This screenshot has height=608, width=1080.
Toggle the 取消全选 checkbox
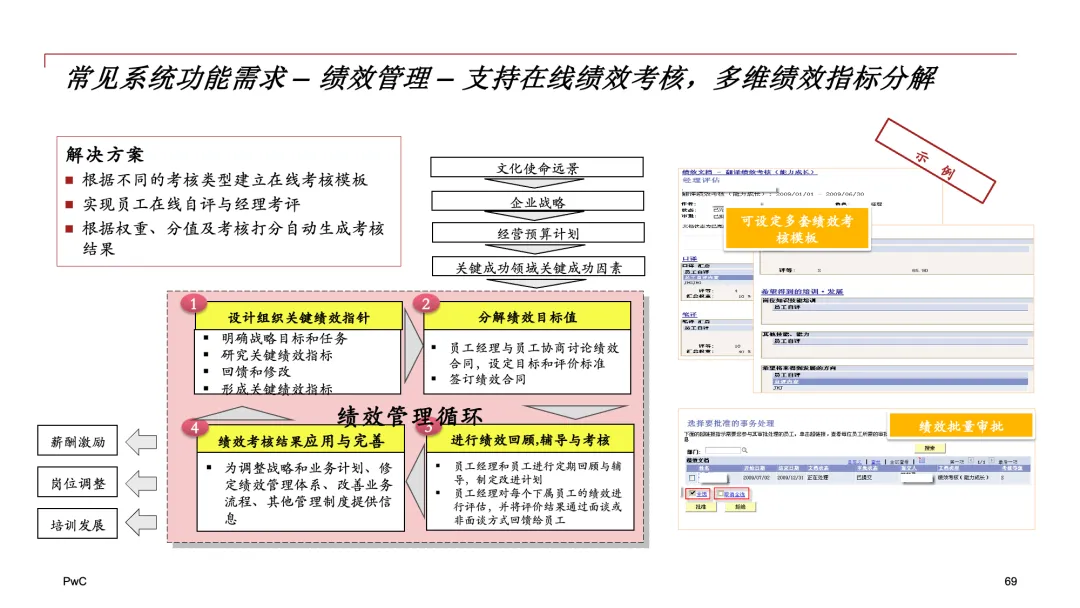click(720, 494)
